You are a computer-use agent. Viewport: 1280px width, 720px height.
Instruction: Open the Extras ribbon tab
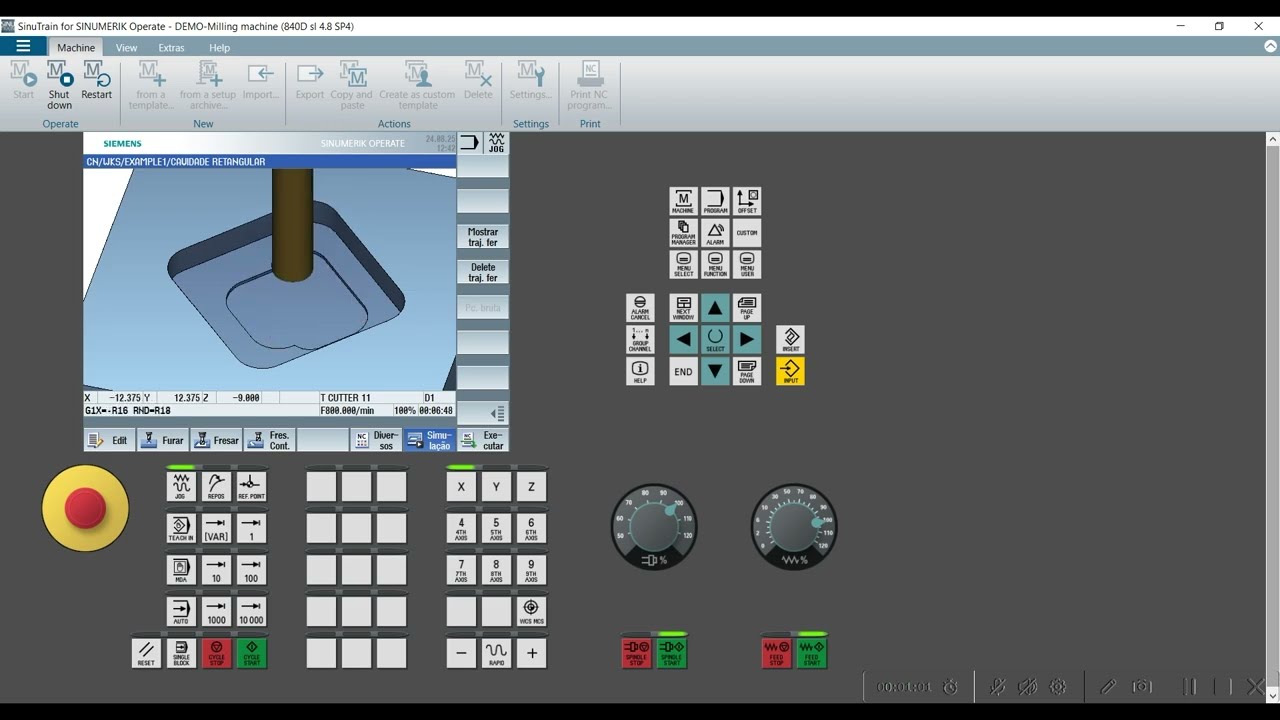[x=171, y=47]
